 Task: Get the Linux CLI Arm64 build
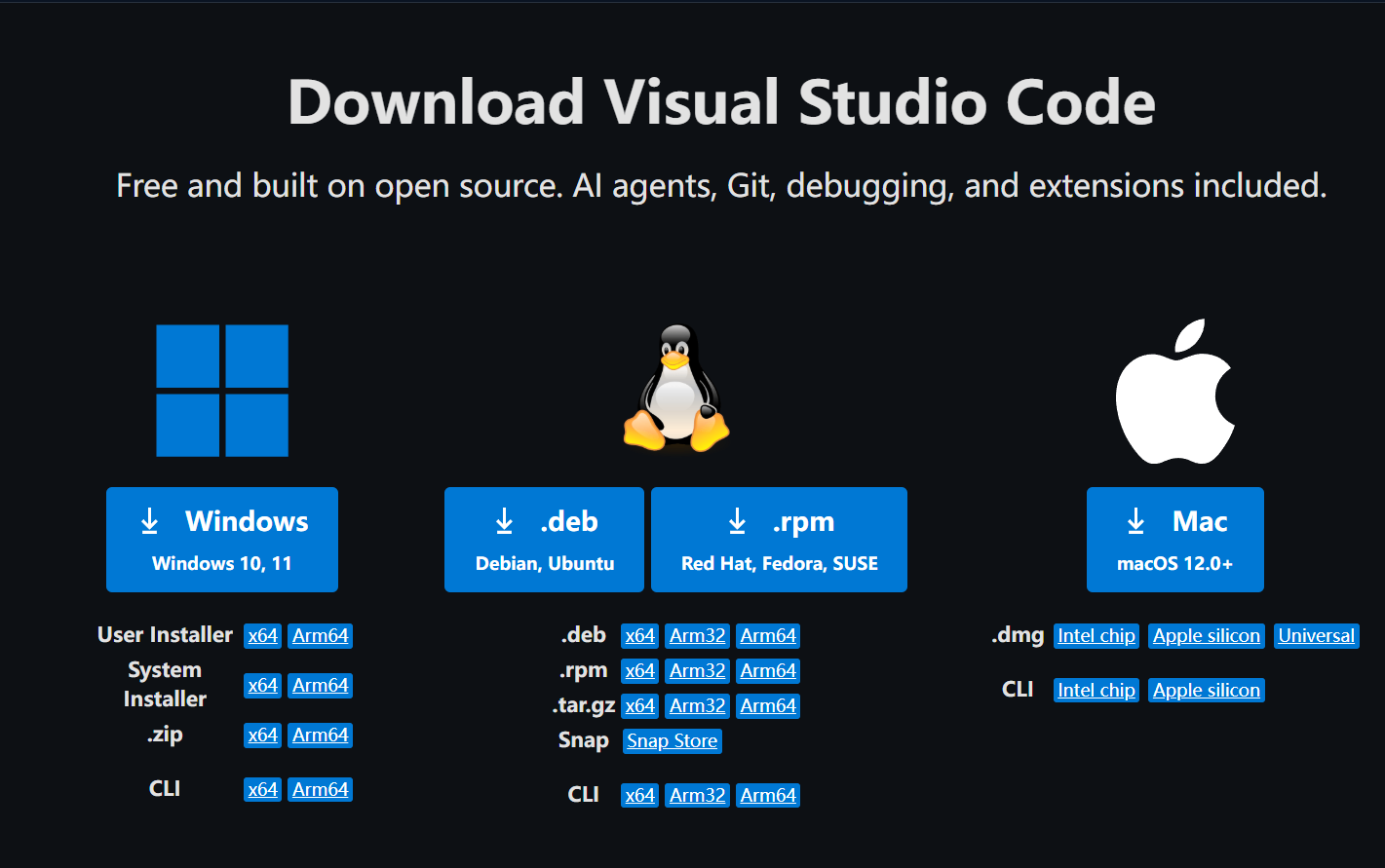768,796
